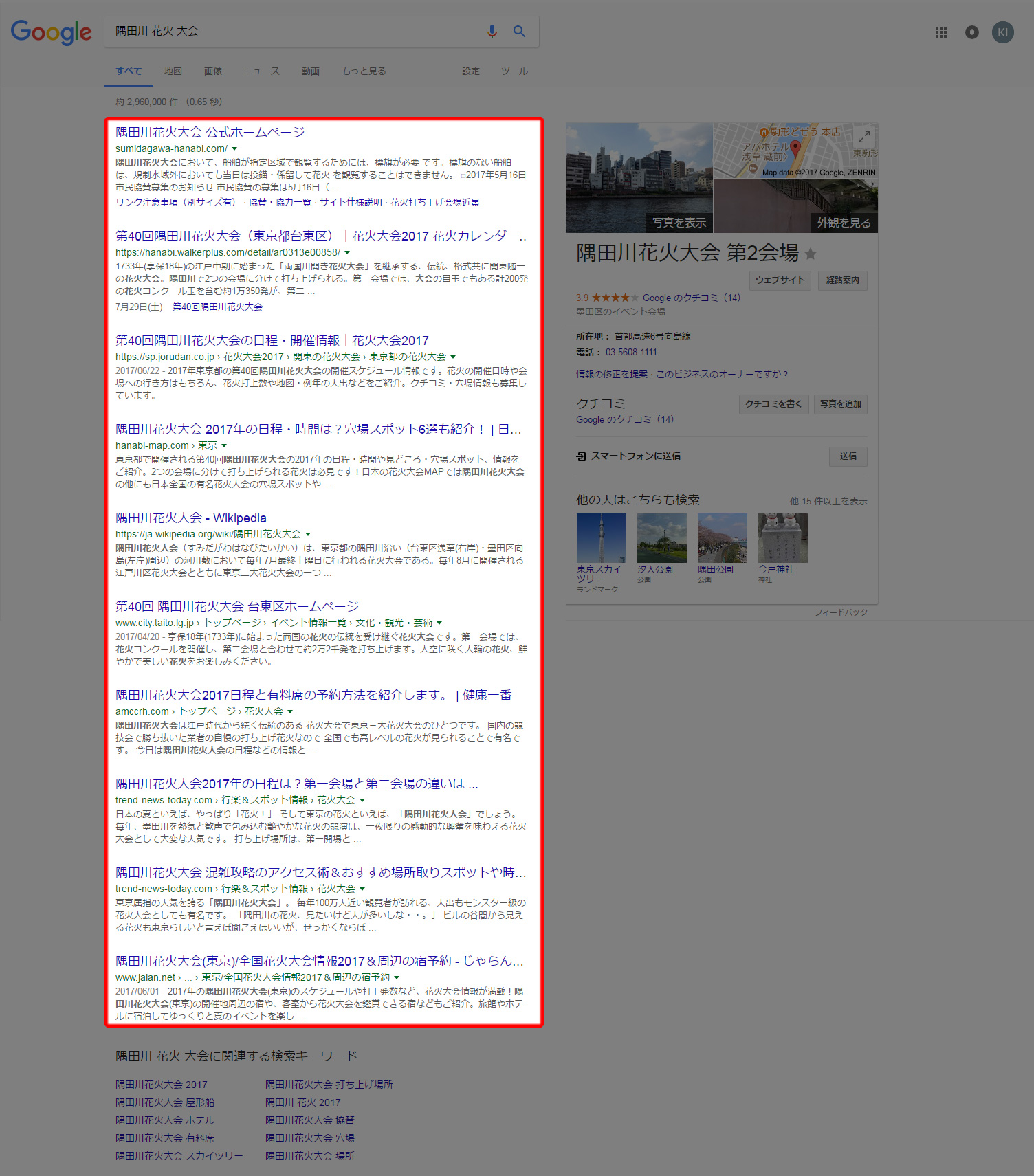Click the 東京スカイツリー thumbnail
The image size is (1034, 1176).
point(601,538)
